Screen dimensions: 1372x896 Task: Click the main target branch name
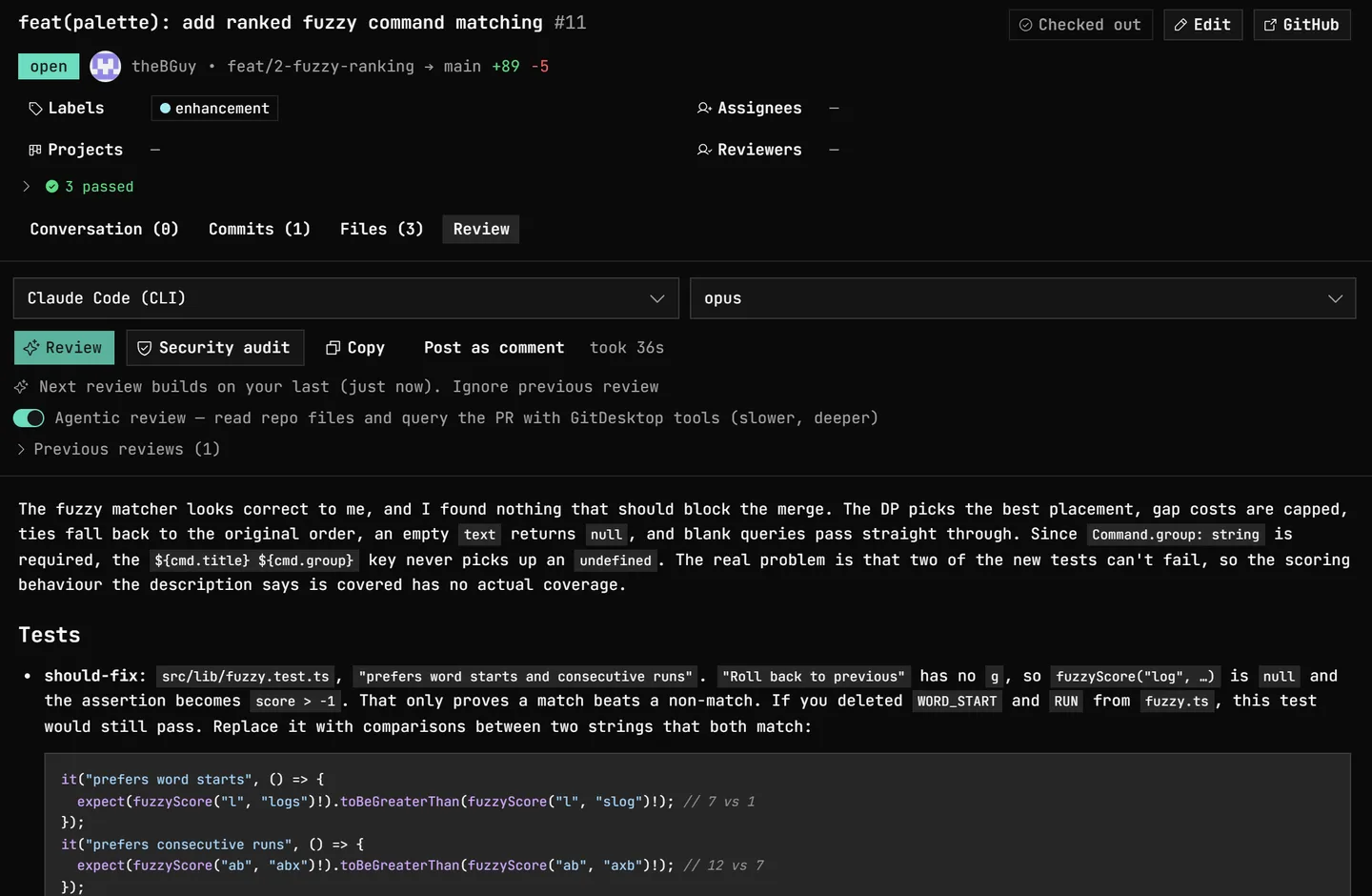(462, 67)
